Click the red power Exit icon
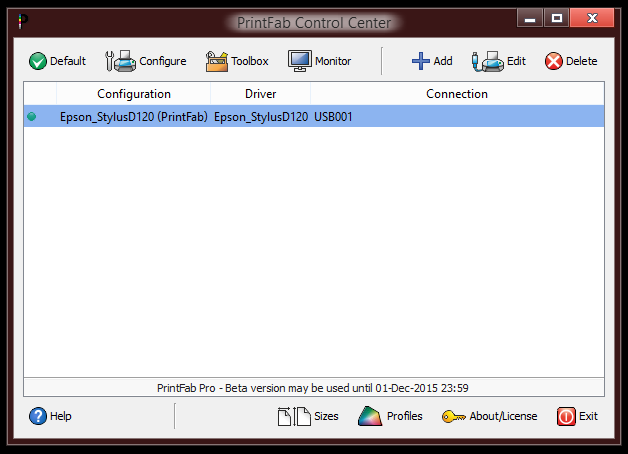This screenshot has height=454, width=628. (566, 416)
